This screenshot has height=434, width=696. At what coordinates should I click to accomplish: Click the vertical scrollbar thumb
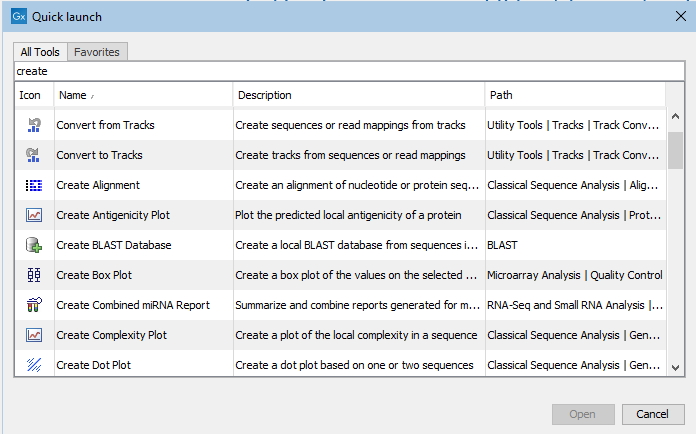[675, 150]
